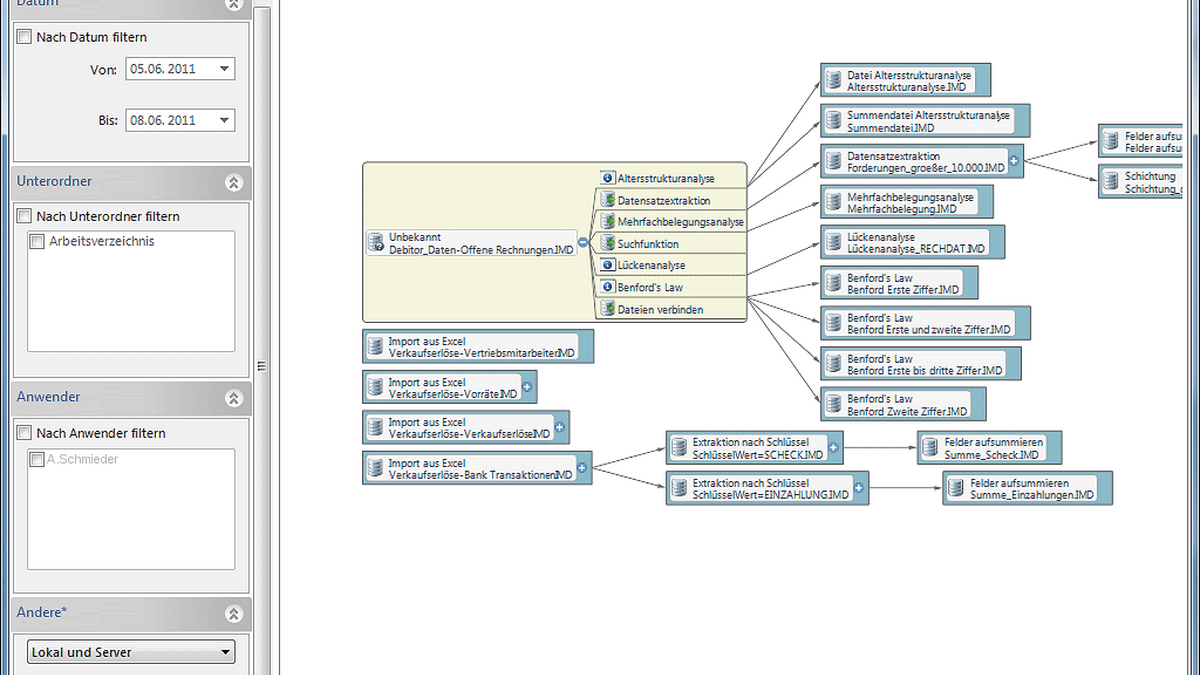Check the Arbeitsverzeichnis subfolder box

[38, 241]
